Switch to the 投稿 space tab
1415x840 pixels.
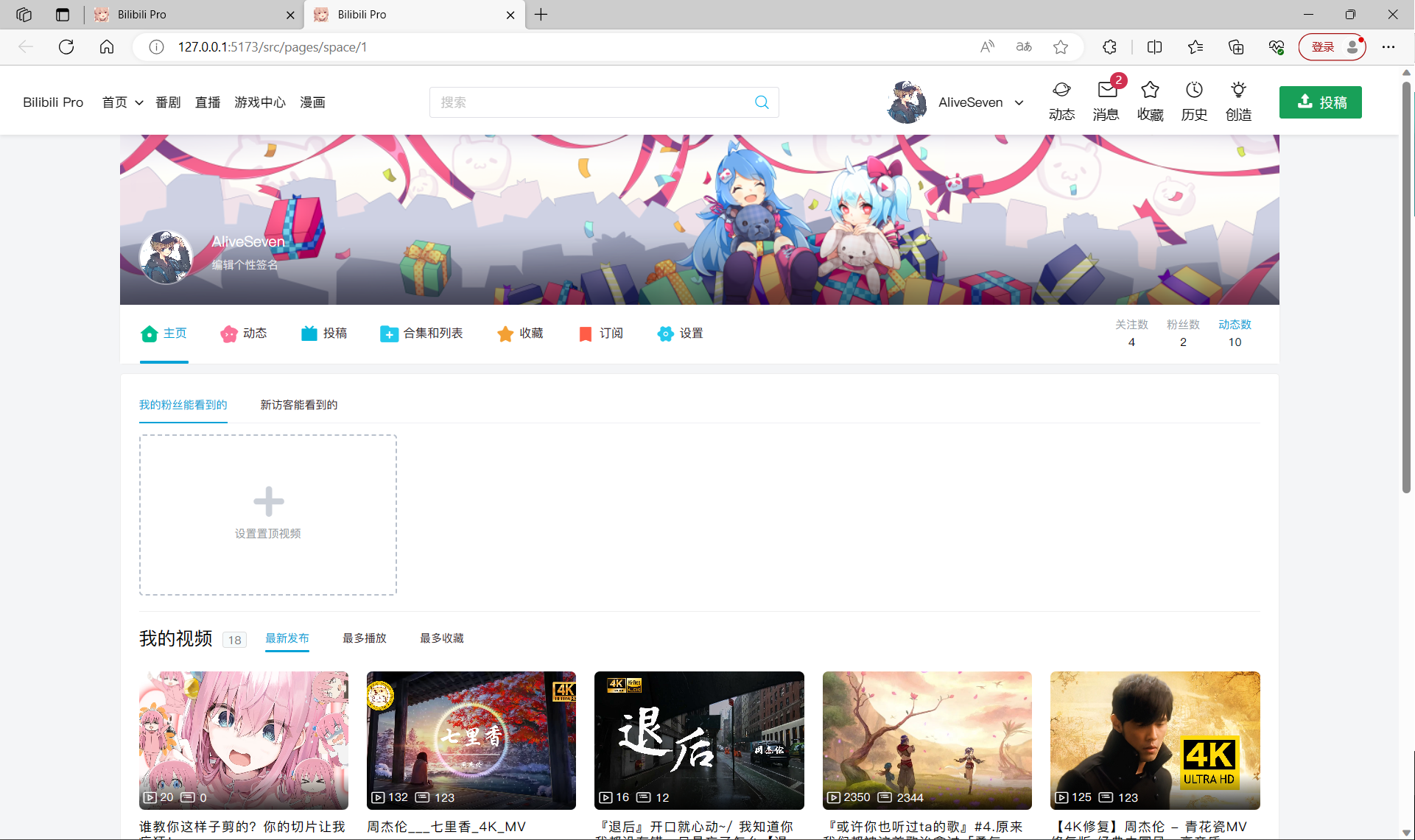pos(324,333)
